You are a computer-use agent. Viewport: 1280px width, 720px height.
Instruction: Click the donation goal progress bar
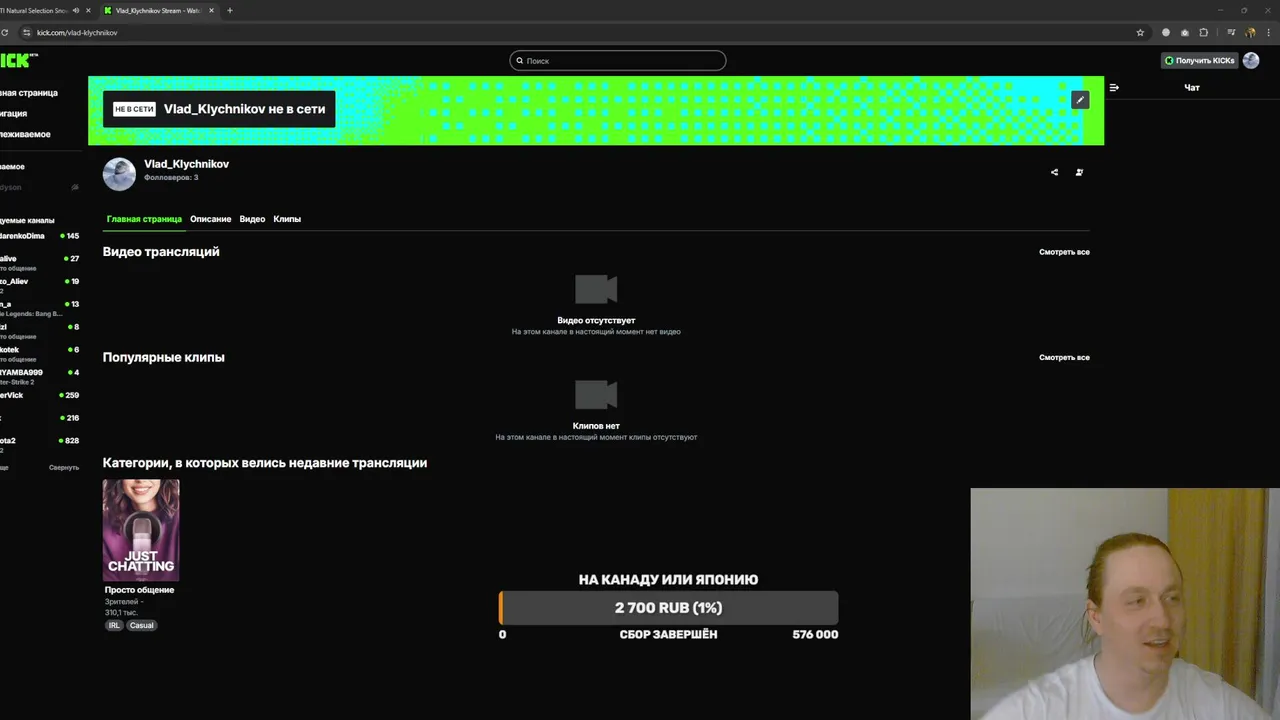(668, 608)
